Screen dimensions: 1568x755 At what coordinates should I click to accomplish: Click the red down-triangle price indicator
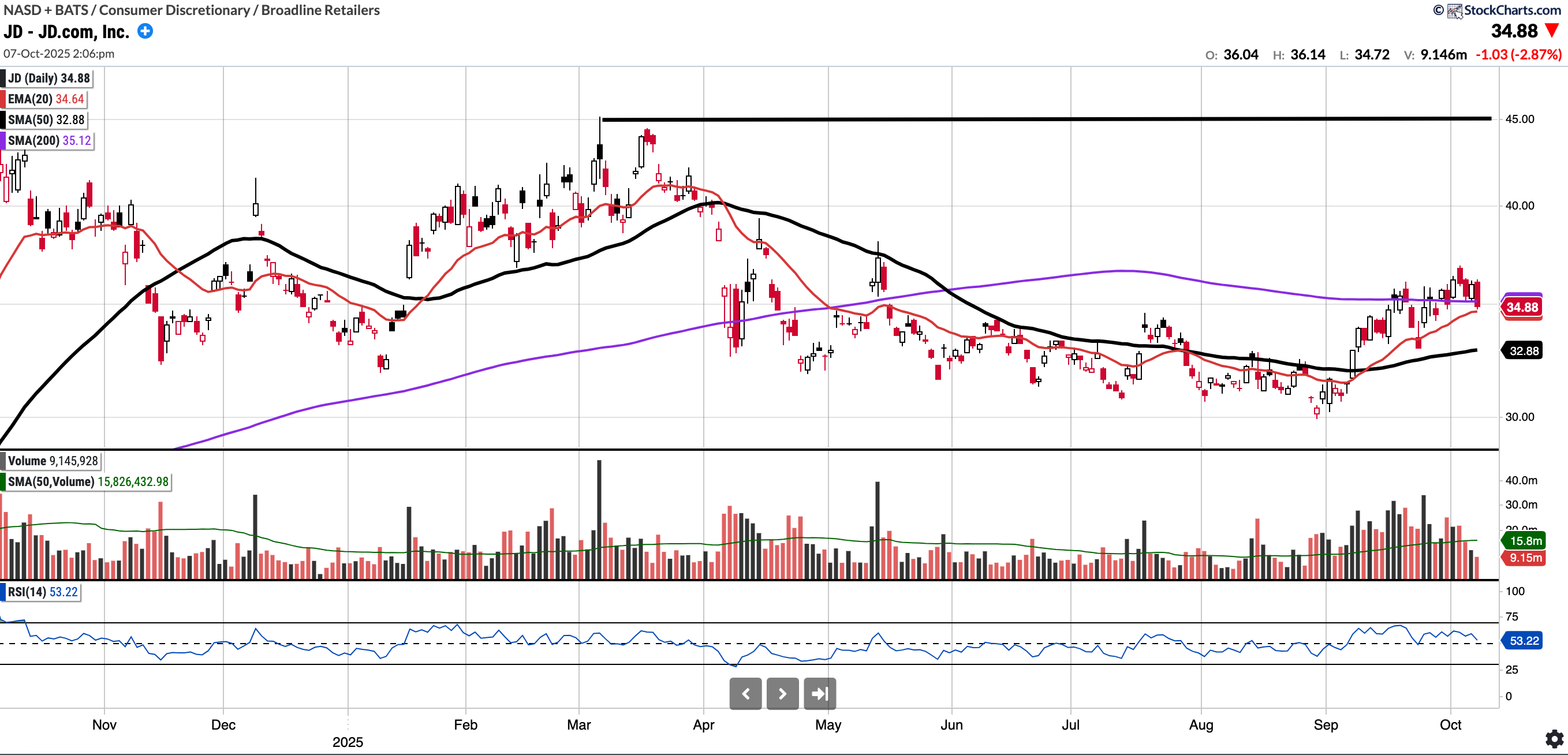1552,31
